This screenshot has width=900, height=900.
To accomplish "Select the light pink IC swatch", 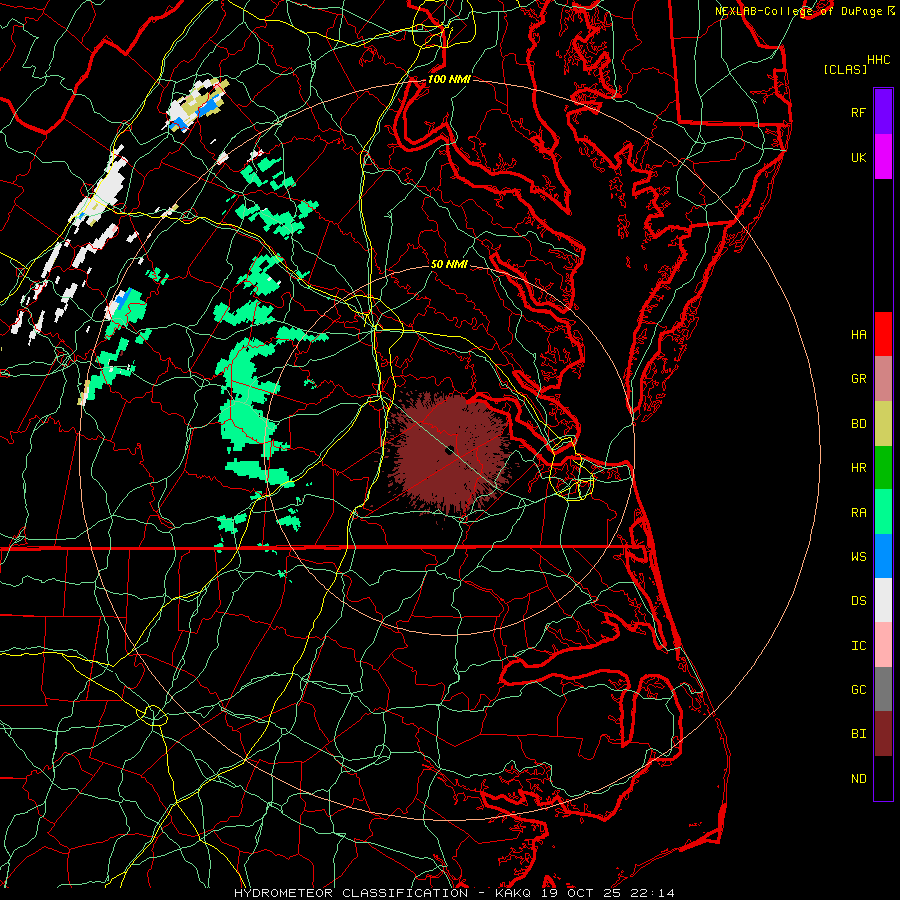I will tap(883, 645).
